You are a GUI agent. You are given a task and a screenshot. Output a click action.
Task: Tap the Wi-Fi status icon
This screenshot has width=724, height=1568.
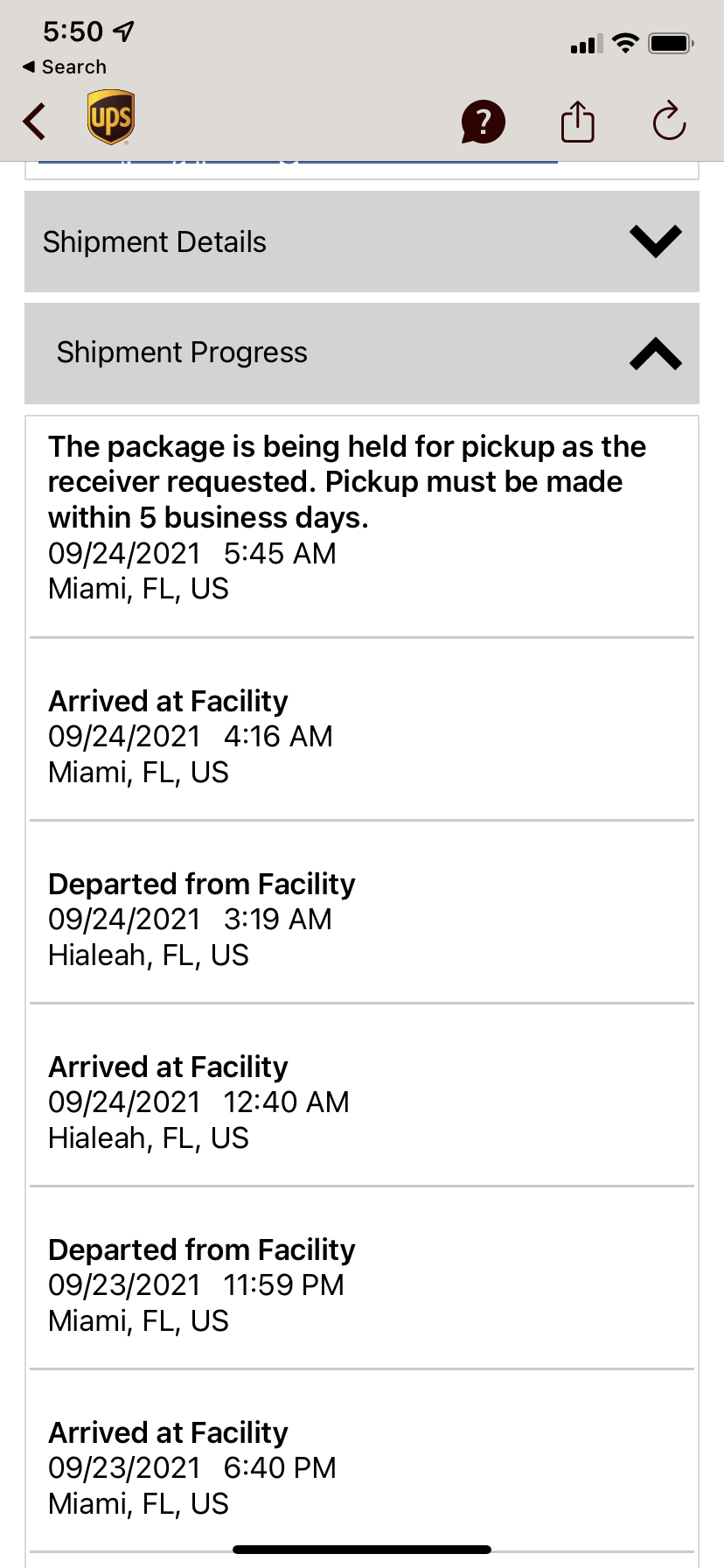click(625, 43)
